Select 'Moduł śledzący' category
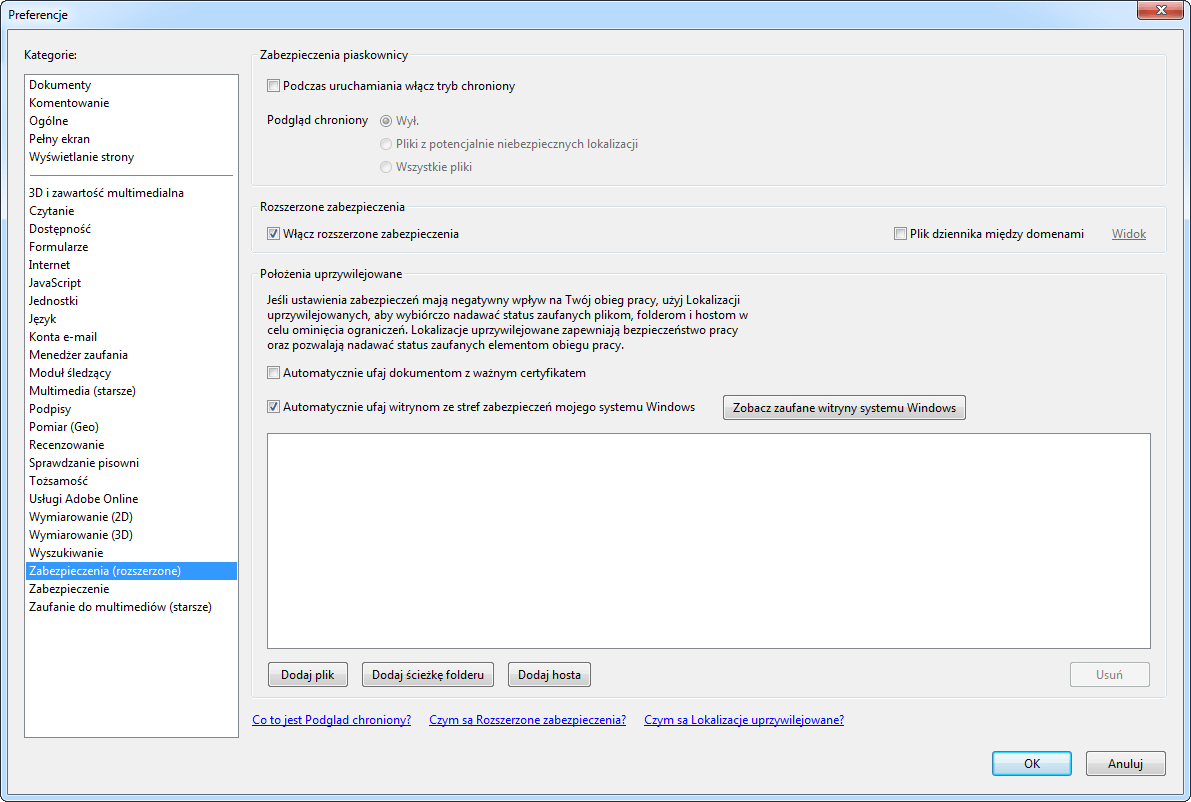 pos(131,373)
